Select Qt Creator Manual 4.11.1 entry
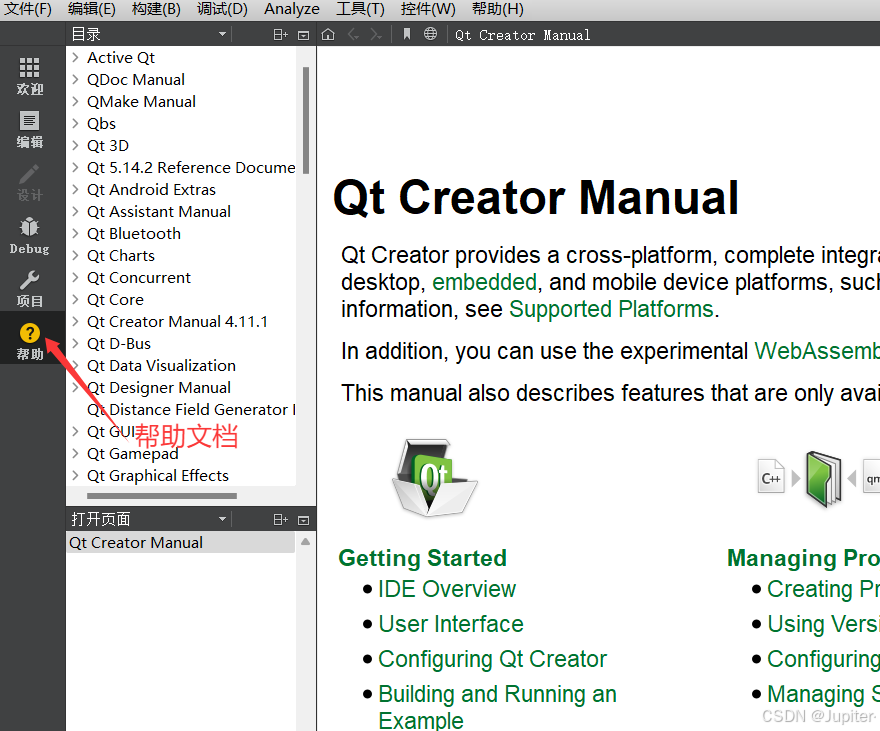Viewport: 880px width, 731px height. [177, 321]
